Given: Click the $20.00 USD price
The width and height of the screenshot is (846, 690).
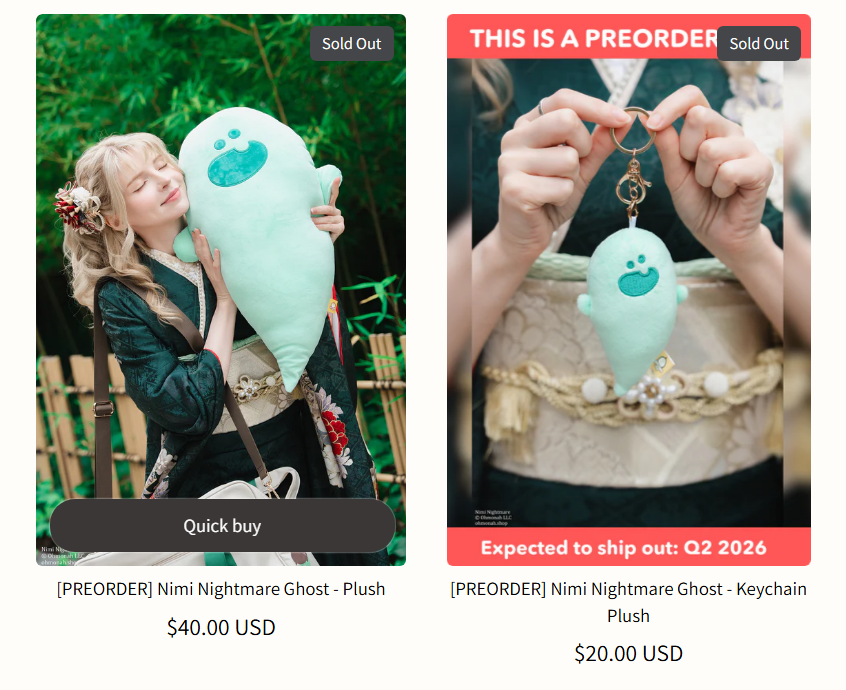Looking at the screenshot, I should [x=629, y=653].
